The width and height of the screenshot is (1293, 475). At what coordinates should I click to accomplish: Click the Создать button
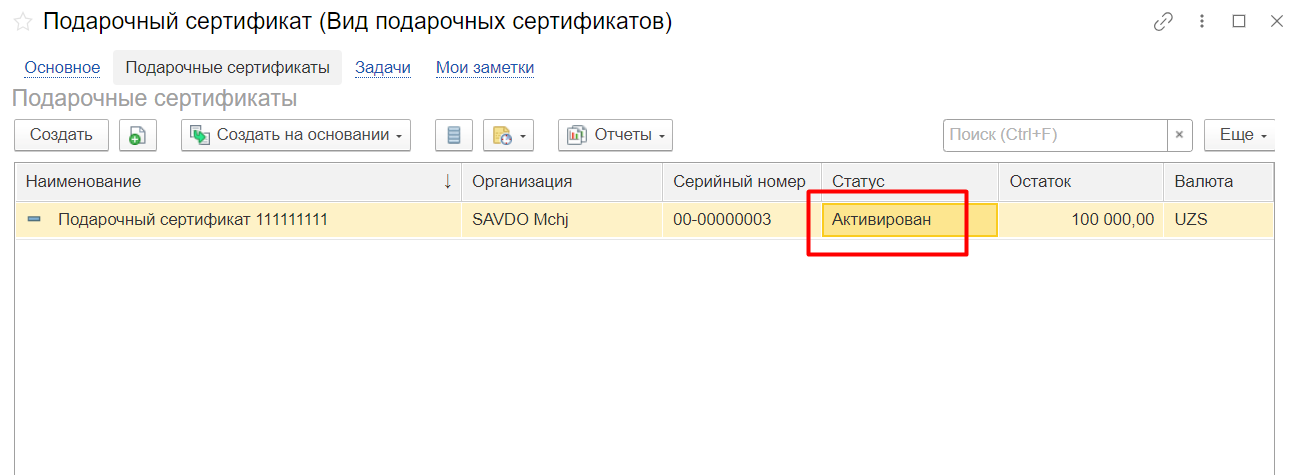(x=61, y=135)
